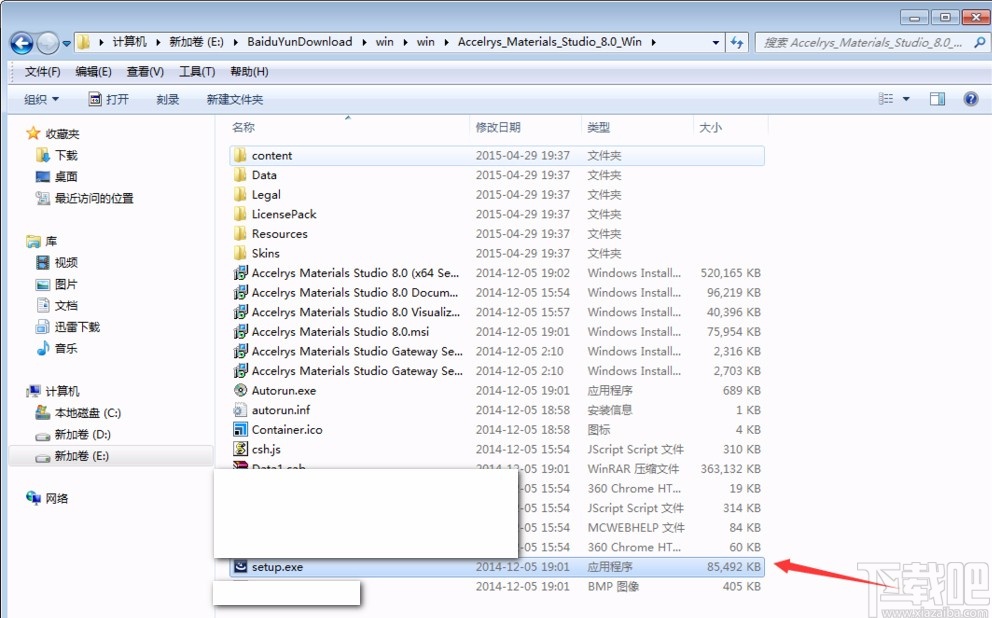Select 最近访问的位置 in sidebar

coord(94,199)
